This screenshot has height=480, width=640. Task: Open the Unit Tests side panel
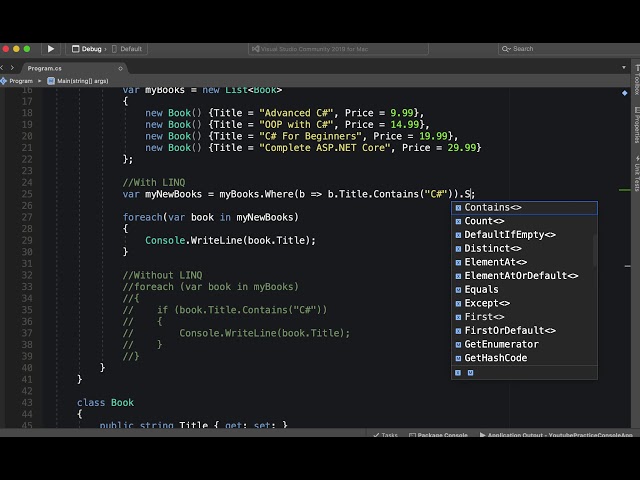click(x=636, y=173)
